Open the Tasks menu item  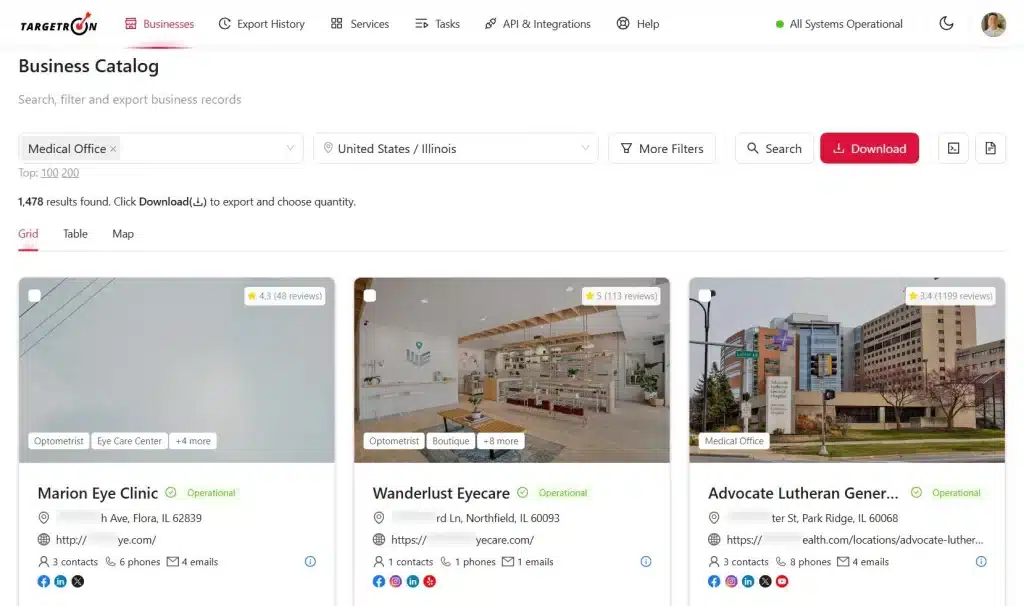click(438, 24)
